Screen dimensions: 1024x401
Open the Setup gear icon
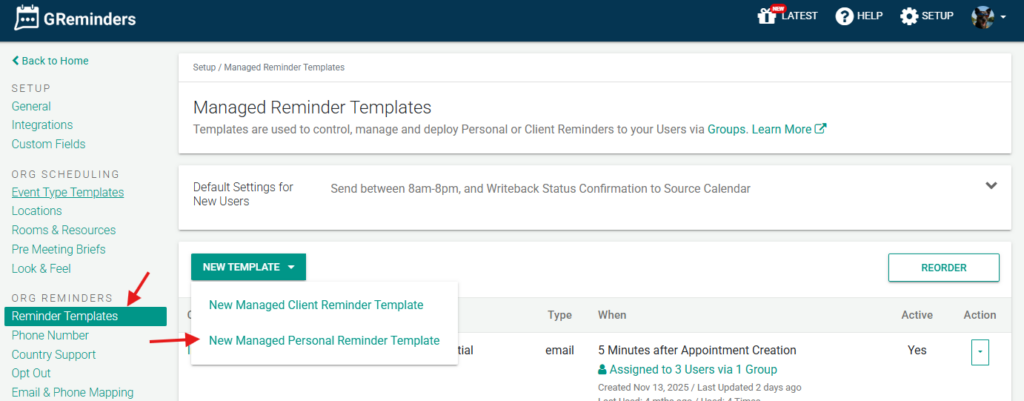point(909,16)
